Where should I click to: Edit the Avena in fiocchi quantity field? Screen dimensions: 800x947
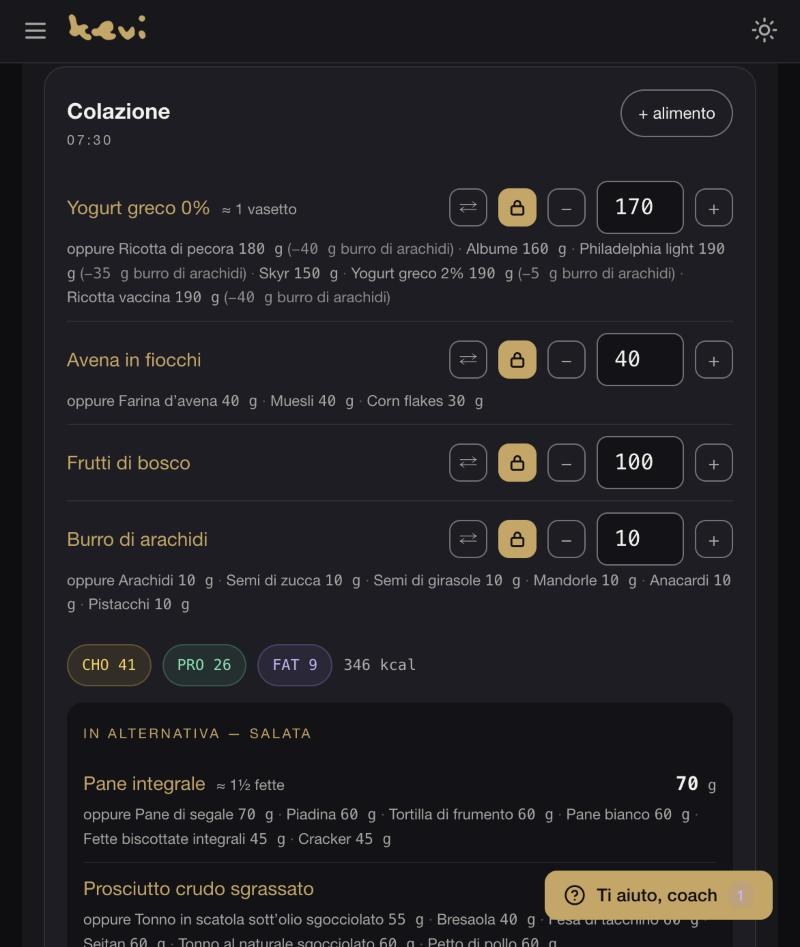point(640,359)
